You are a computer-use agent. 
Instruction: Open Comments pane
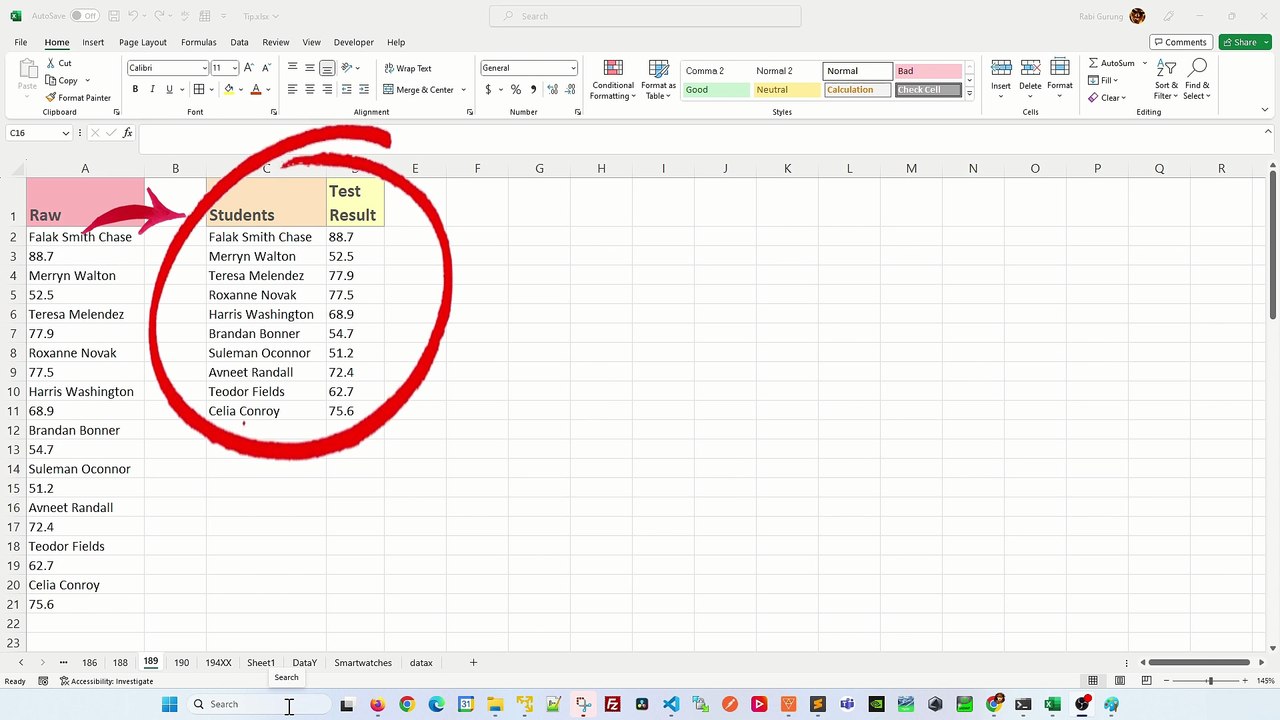(1180, 42)
